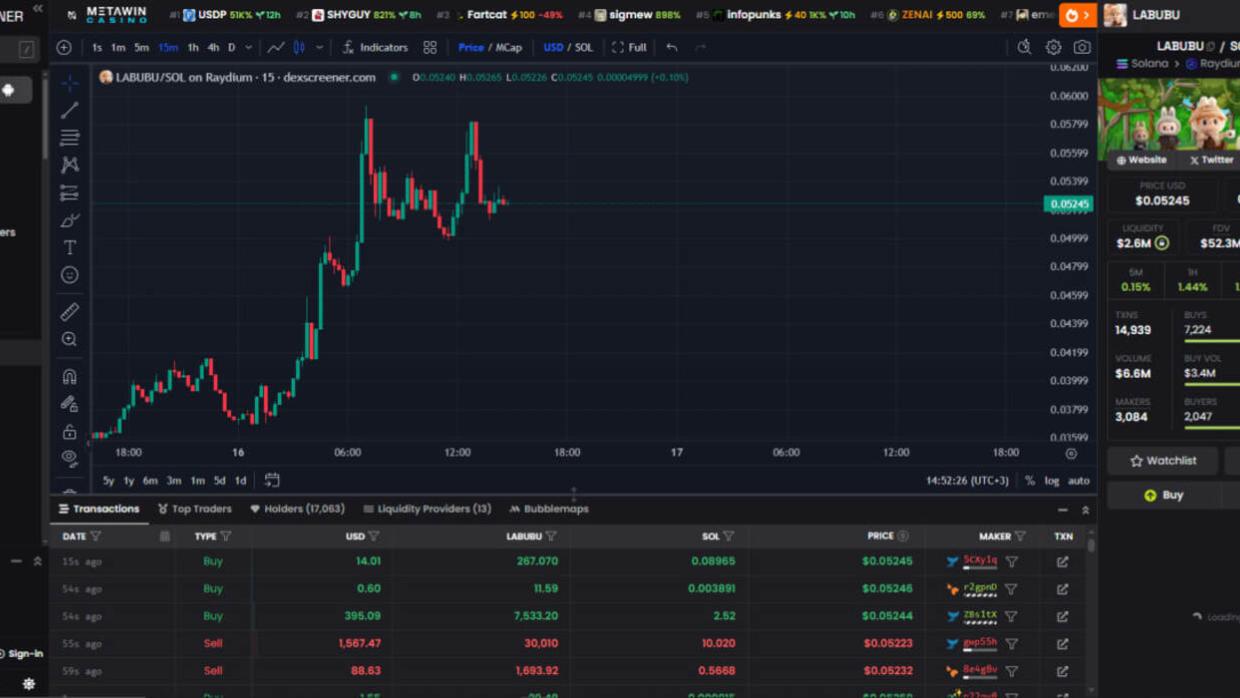Collapse the transactions panel with double chevron
Screen dimensions: 1240x698
click(1085, 510)
